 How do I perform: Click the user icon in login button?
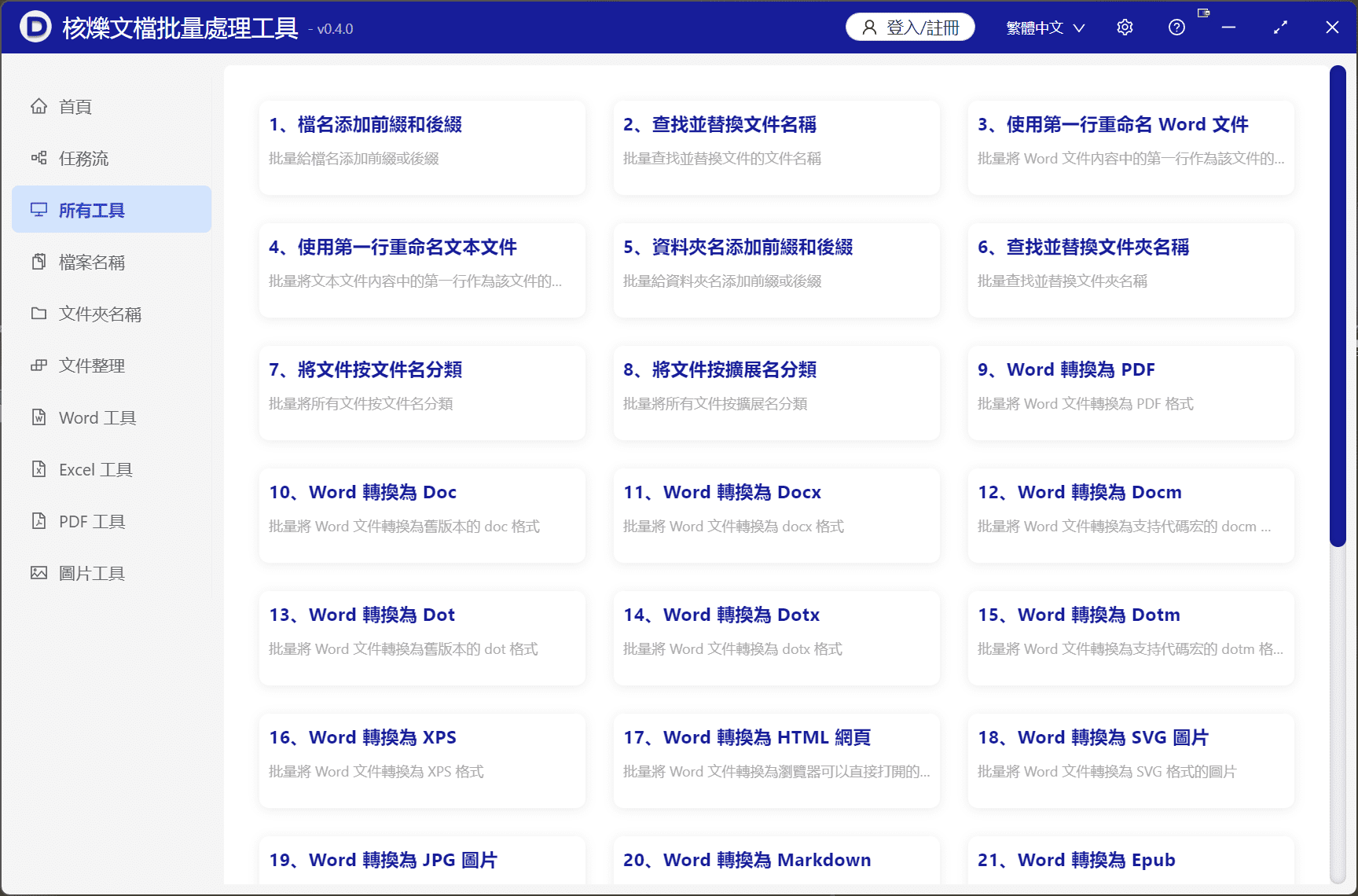click(869, 28)
